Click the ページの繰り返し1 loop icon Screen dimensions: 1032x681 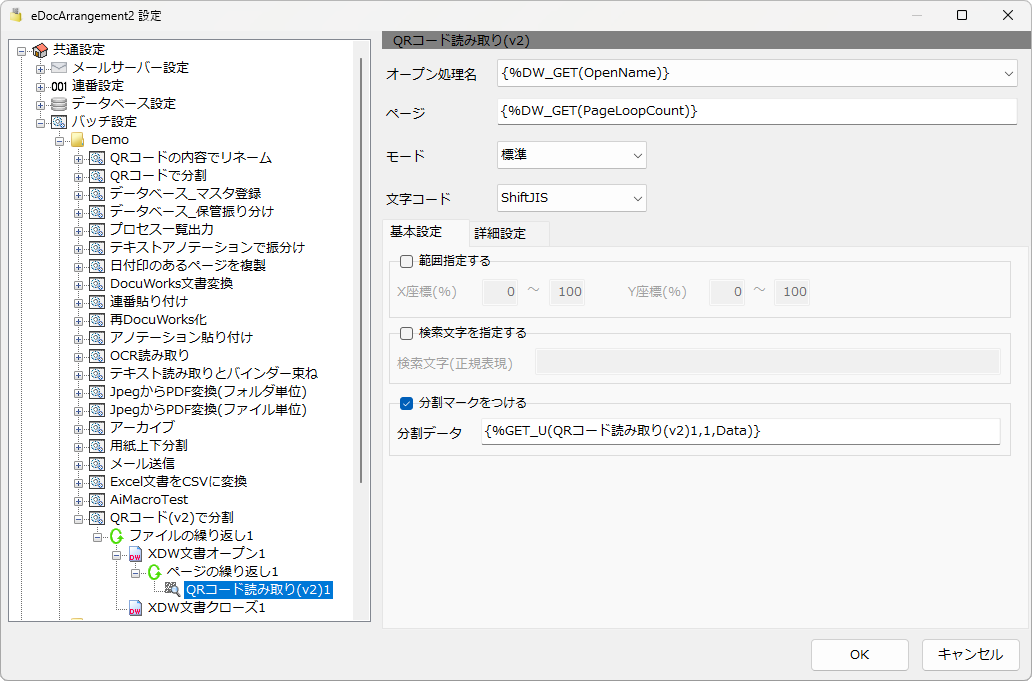coord(154,572)
